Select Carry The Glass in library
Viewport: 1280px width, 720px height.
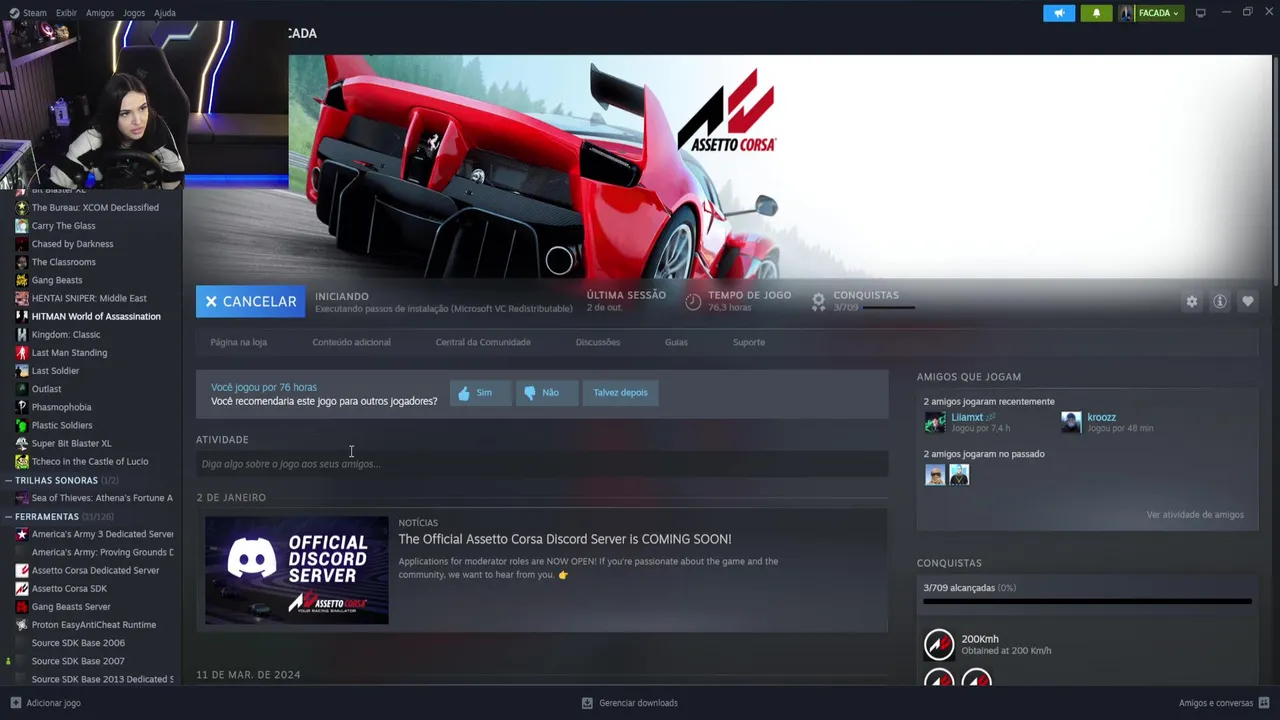click(63, 226)
